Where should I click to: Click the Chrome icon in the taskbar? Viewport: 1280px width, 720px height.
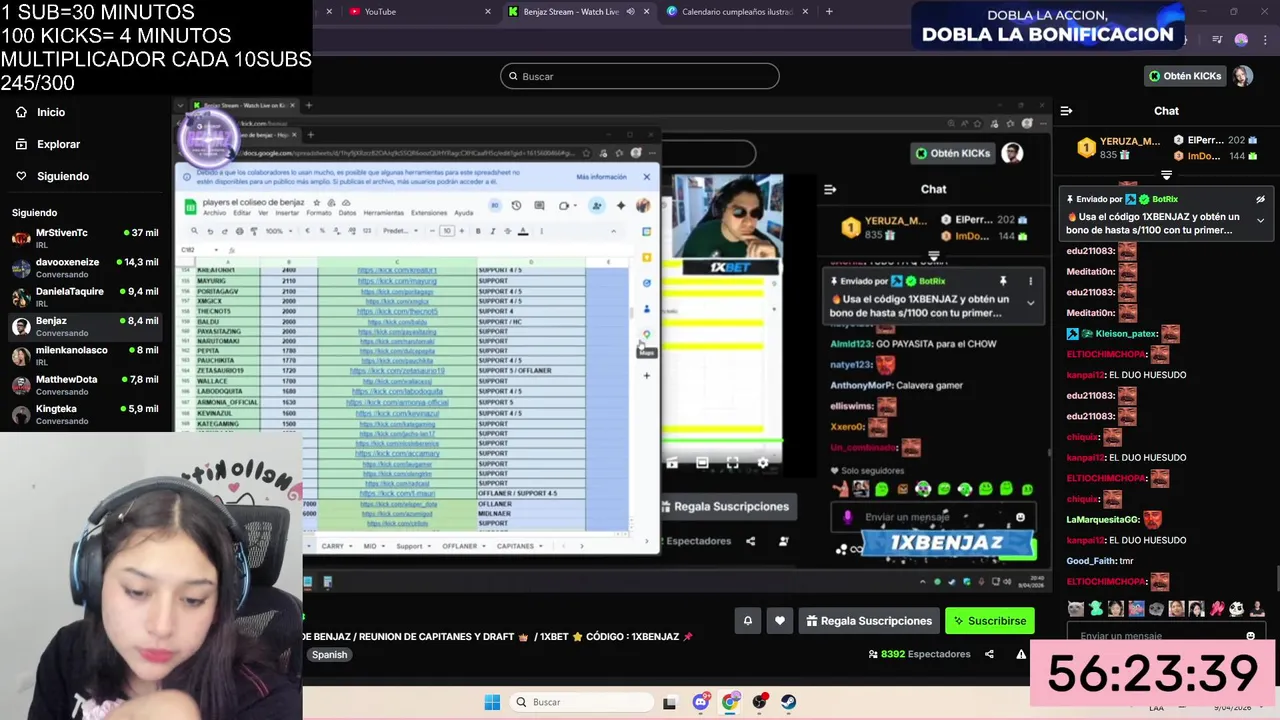click(x=730, y=702)
